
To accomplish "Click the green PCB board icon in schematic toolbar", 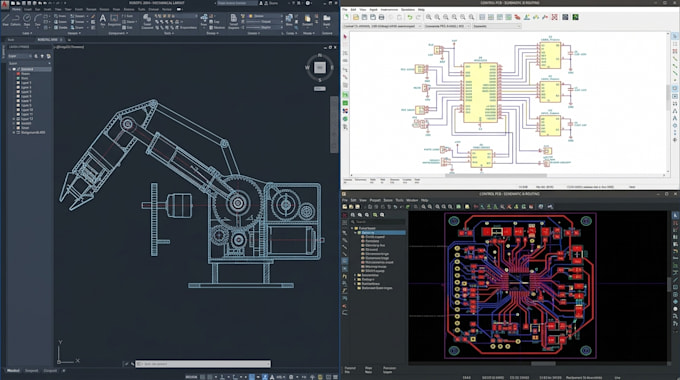I will click(x=575, y=17).
